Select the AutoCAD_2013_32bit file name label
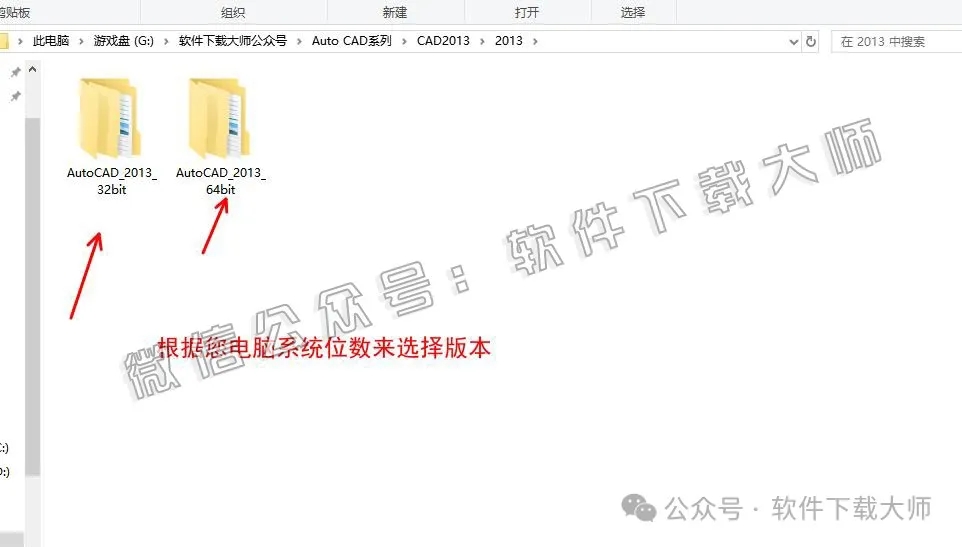The width and height of the screenshot is (962, 547). [x=112, y=181]
